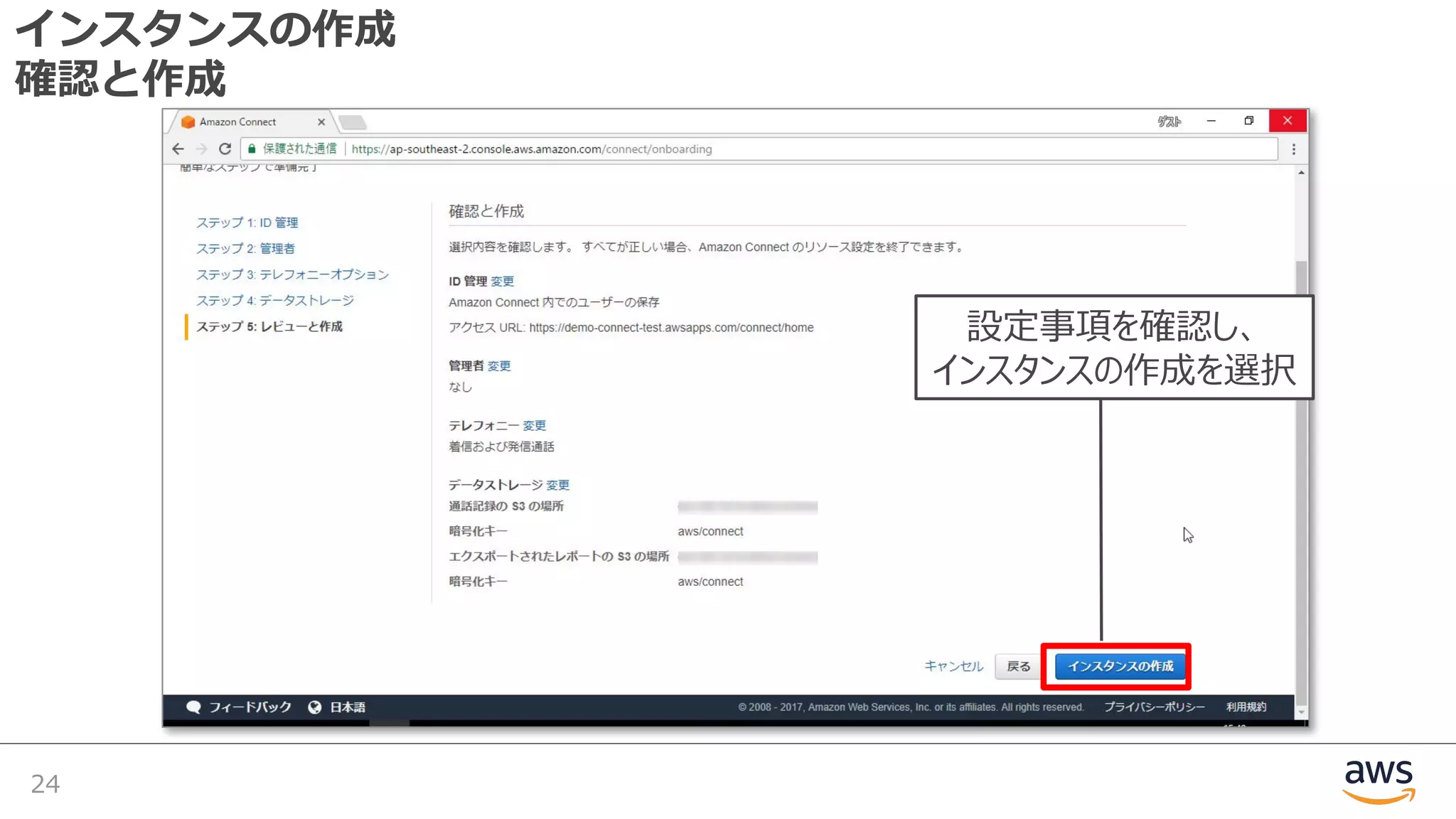Click the キャンセル link
Viewport: 1456px width, 819px height.
(953, 666)
